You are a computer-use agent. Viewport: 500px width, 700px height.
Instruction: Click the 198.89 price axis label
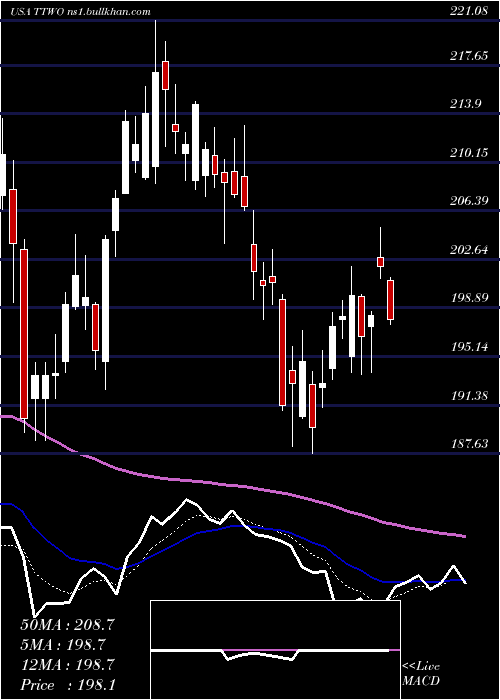(468, 298)
